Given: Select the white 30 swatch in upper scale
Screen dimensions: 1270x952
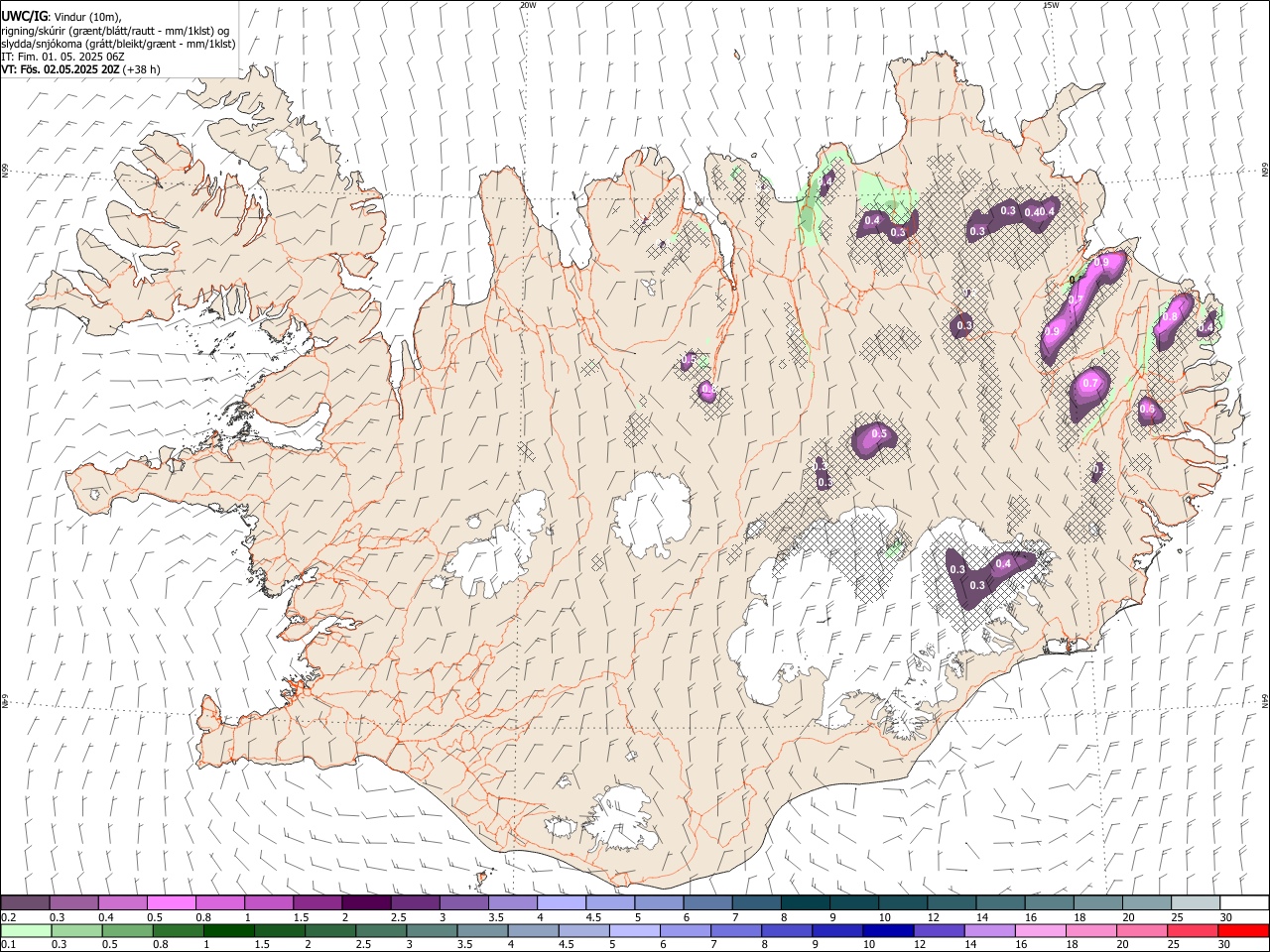Looking at the screenshot, I should (x=1244, y=903).
